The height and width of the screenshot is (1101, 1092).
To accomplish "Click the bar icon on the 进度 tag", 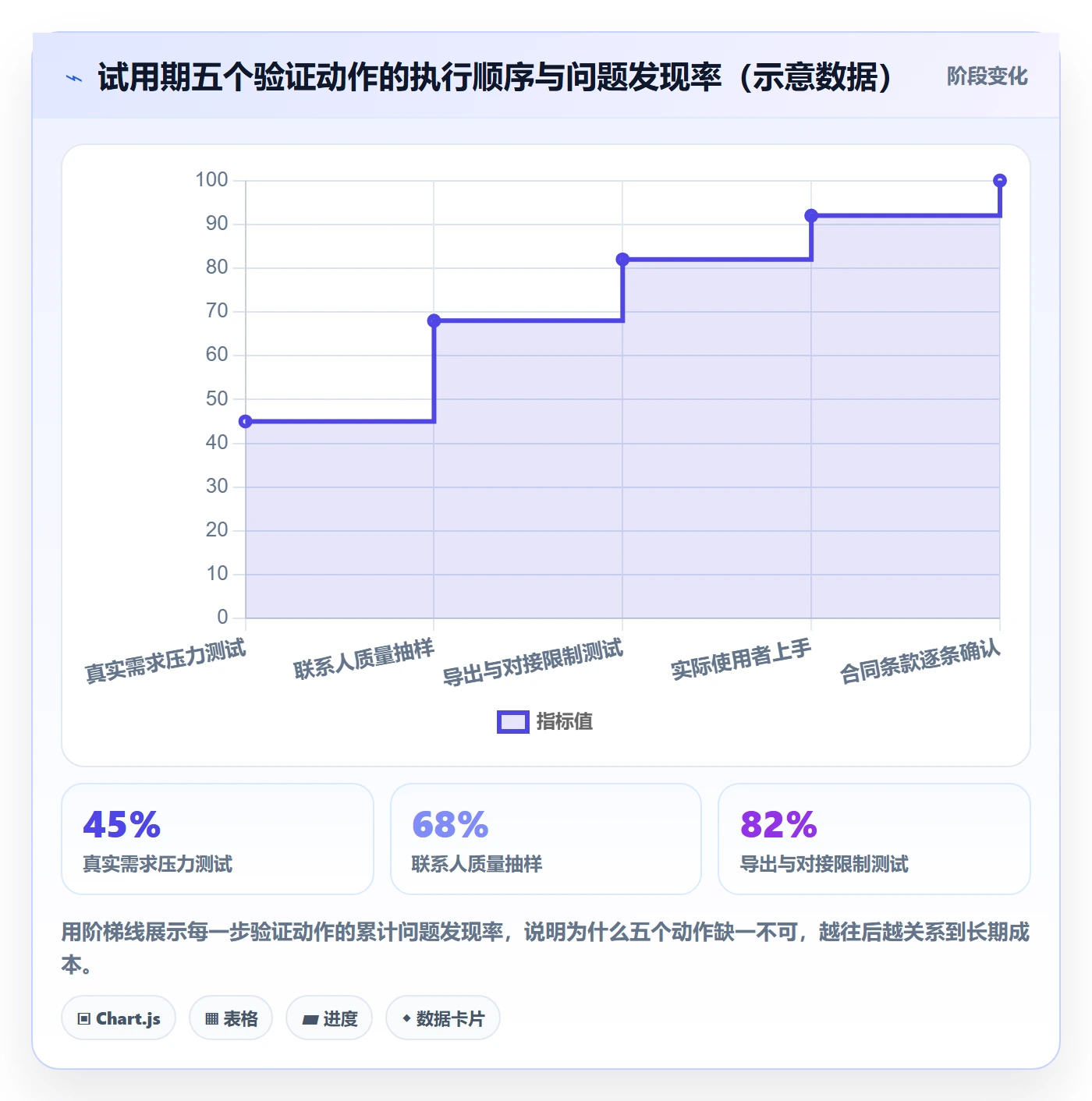I will point(310,1019).
